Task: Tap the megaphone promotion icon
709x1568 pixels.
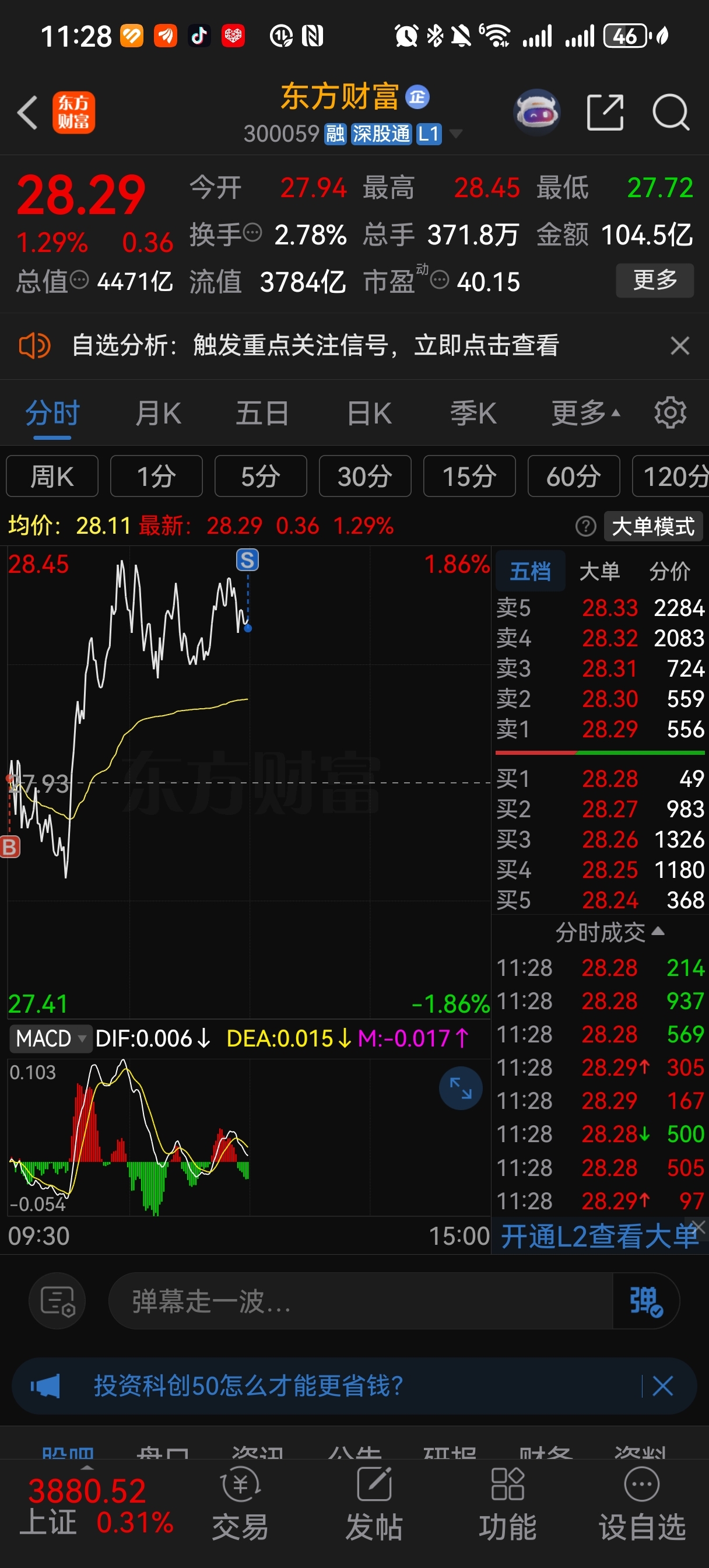Action: (45, 1386)
